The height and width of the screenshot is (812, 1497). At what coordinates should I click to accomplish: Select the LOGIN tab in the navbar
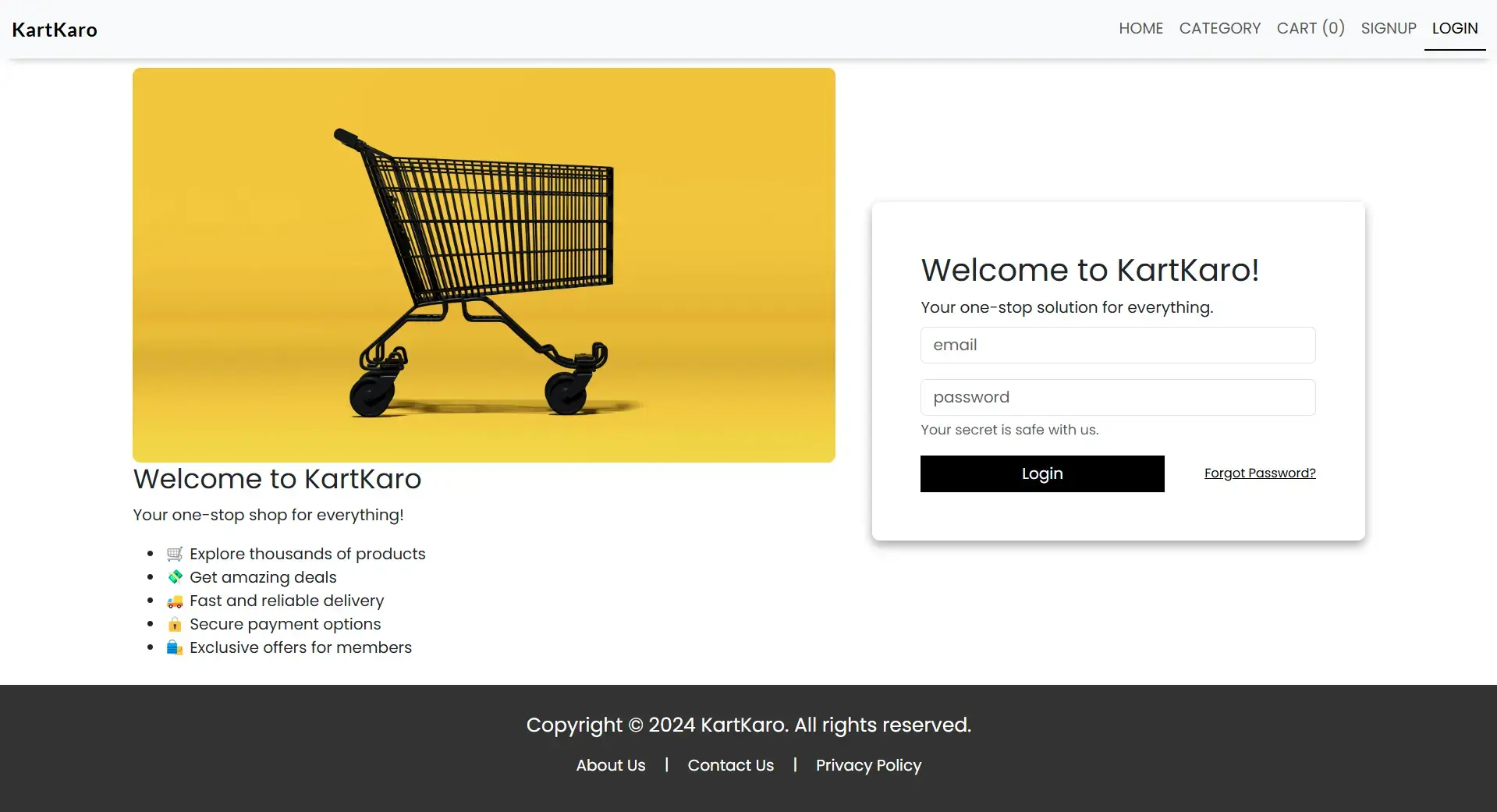(x=1454, y=28)
